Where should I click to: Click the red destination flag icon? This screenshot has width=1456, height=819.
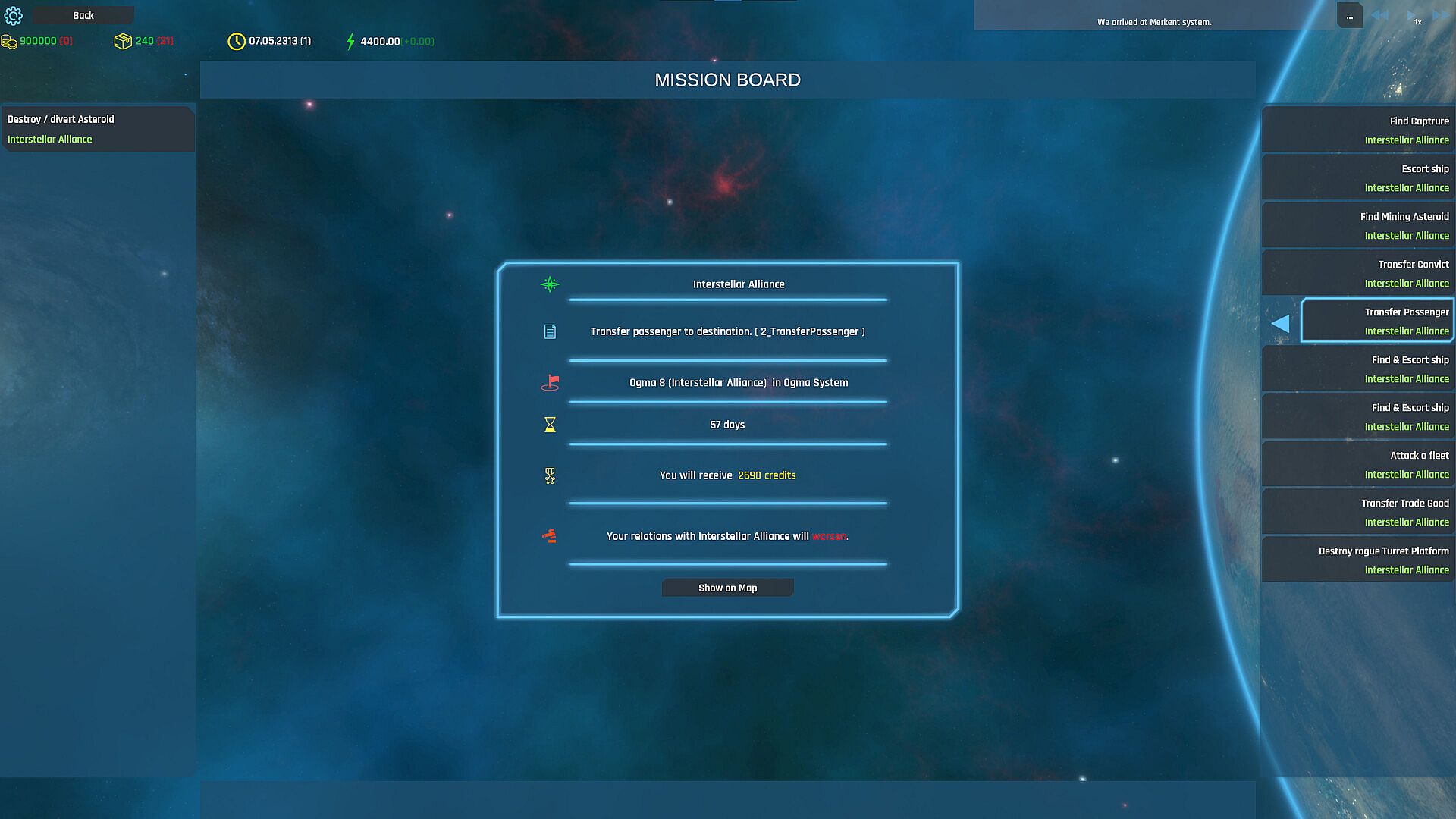550,383
